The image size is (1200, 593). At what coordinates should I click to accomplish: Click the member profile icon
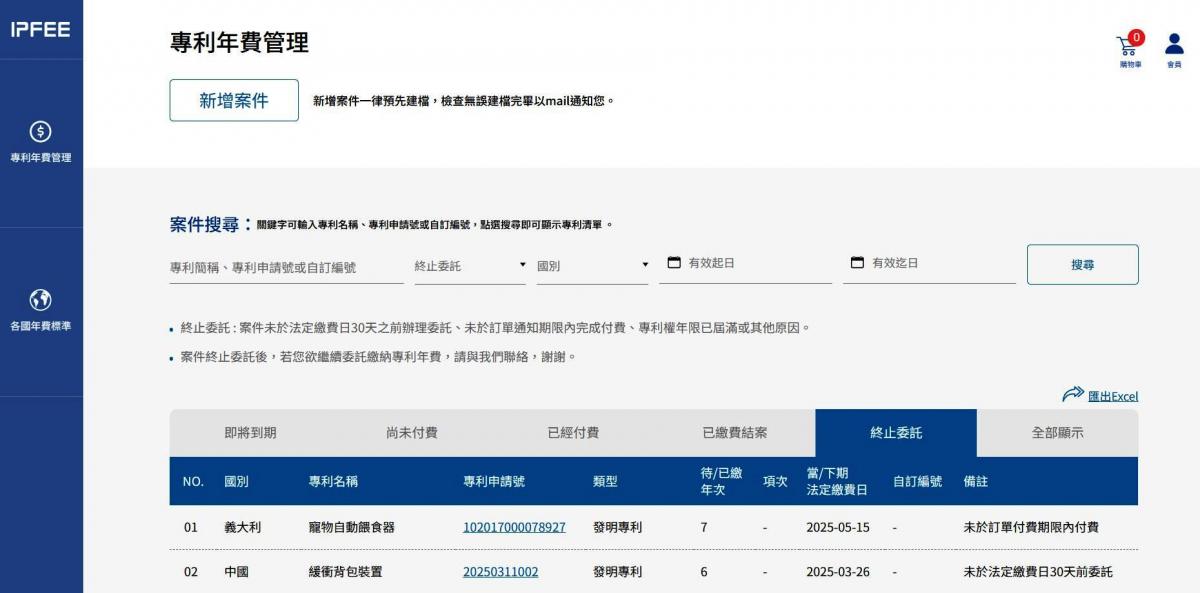tap(1174, 45)
